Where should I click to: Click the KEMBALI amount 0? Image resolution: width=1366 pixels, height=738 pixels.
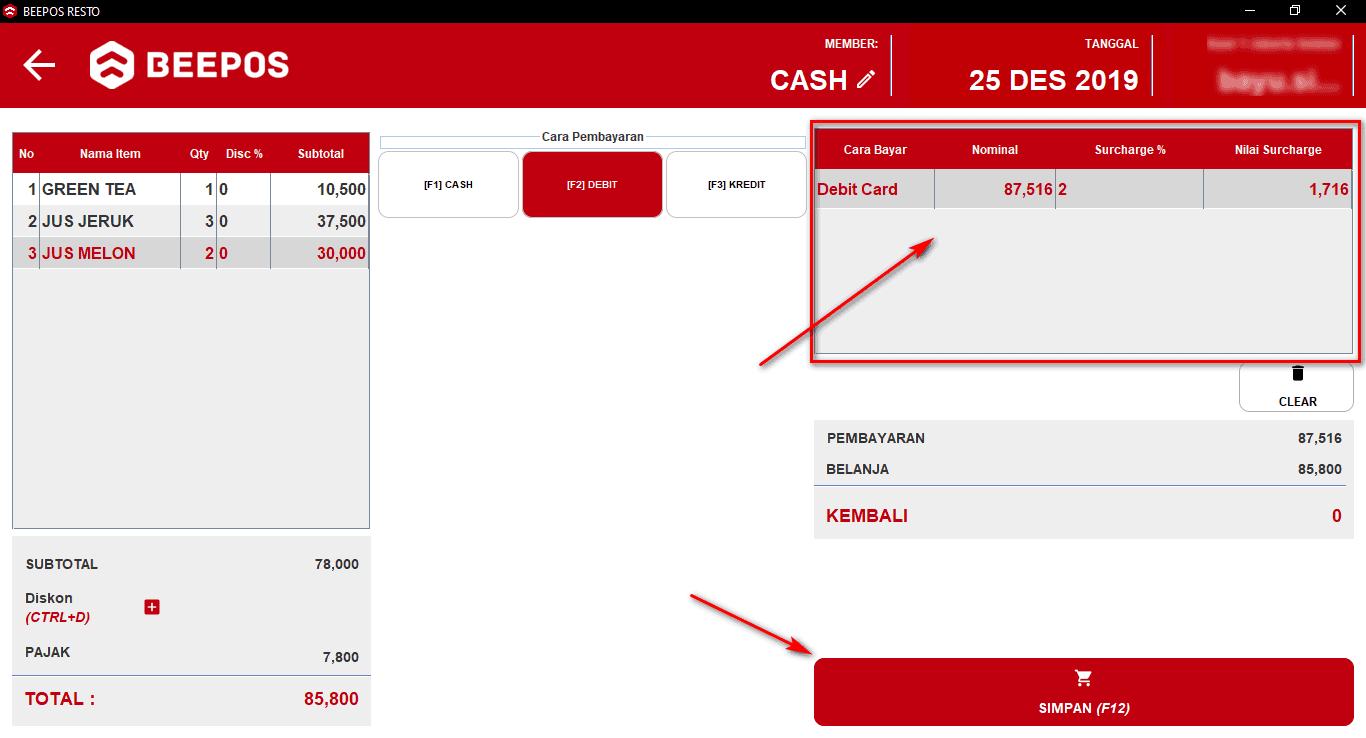pyautogui.click(x=1337, y=516)
